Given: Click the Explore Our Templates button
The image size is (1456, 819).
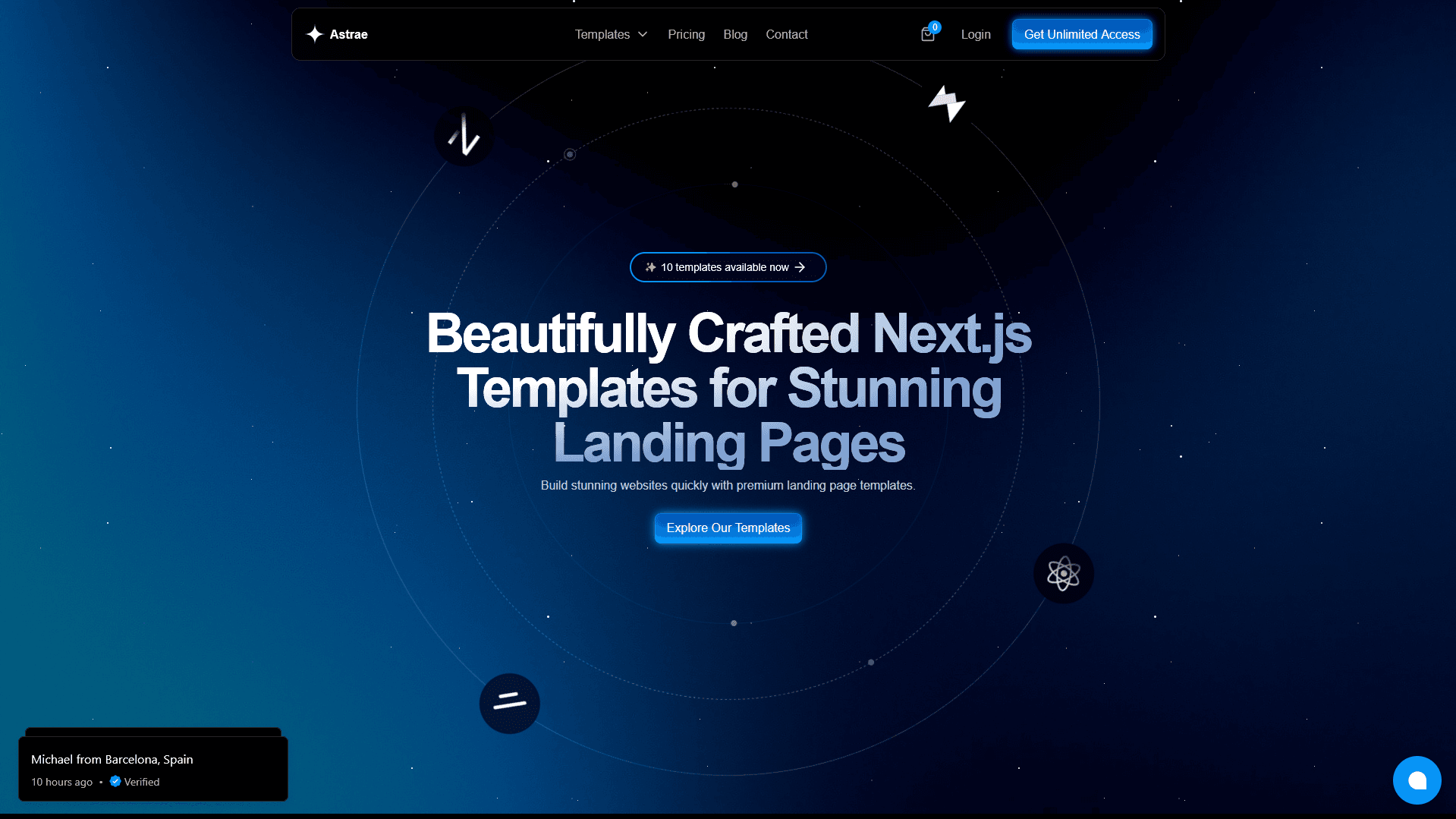Looking at the screenshot, I should coord(728,528).
